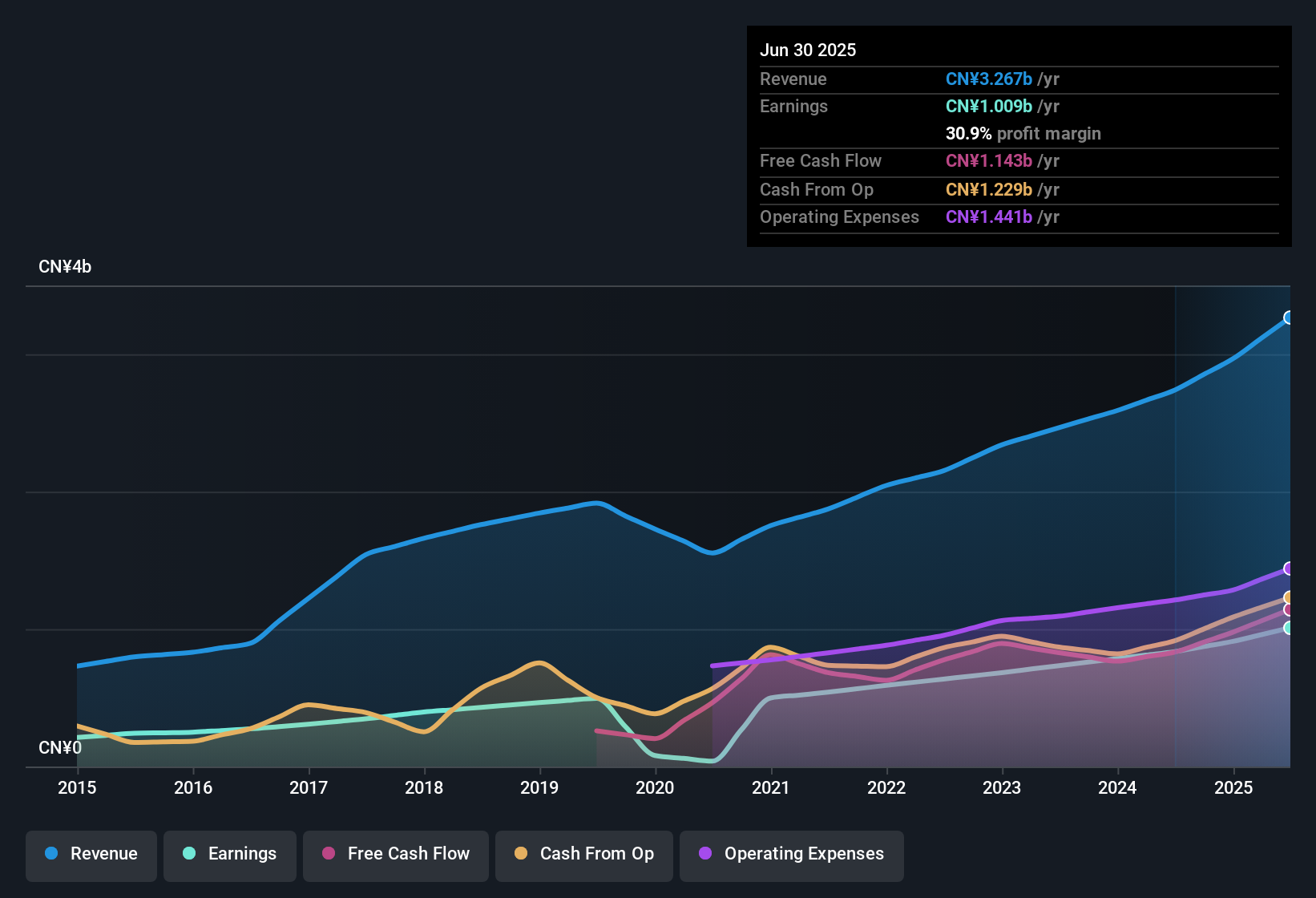Toggle the Revenue series visibility

click(x=91, y=854)
